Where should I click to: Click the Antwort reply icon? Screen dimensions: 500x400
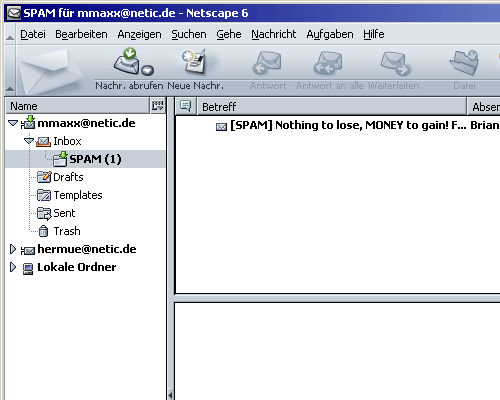[267, 63]
